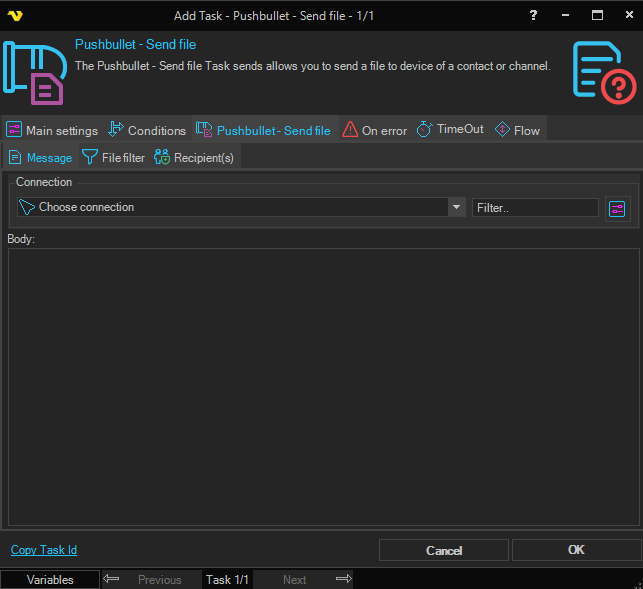Select the File filter sub-tab
Image resolution: width=643 pixels, height=589 pixels.
[x=113, y=158]
